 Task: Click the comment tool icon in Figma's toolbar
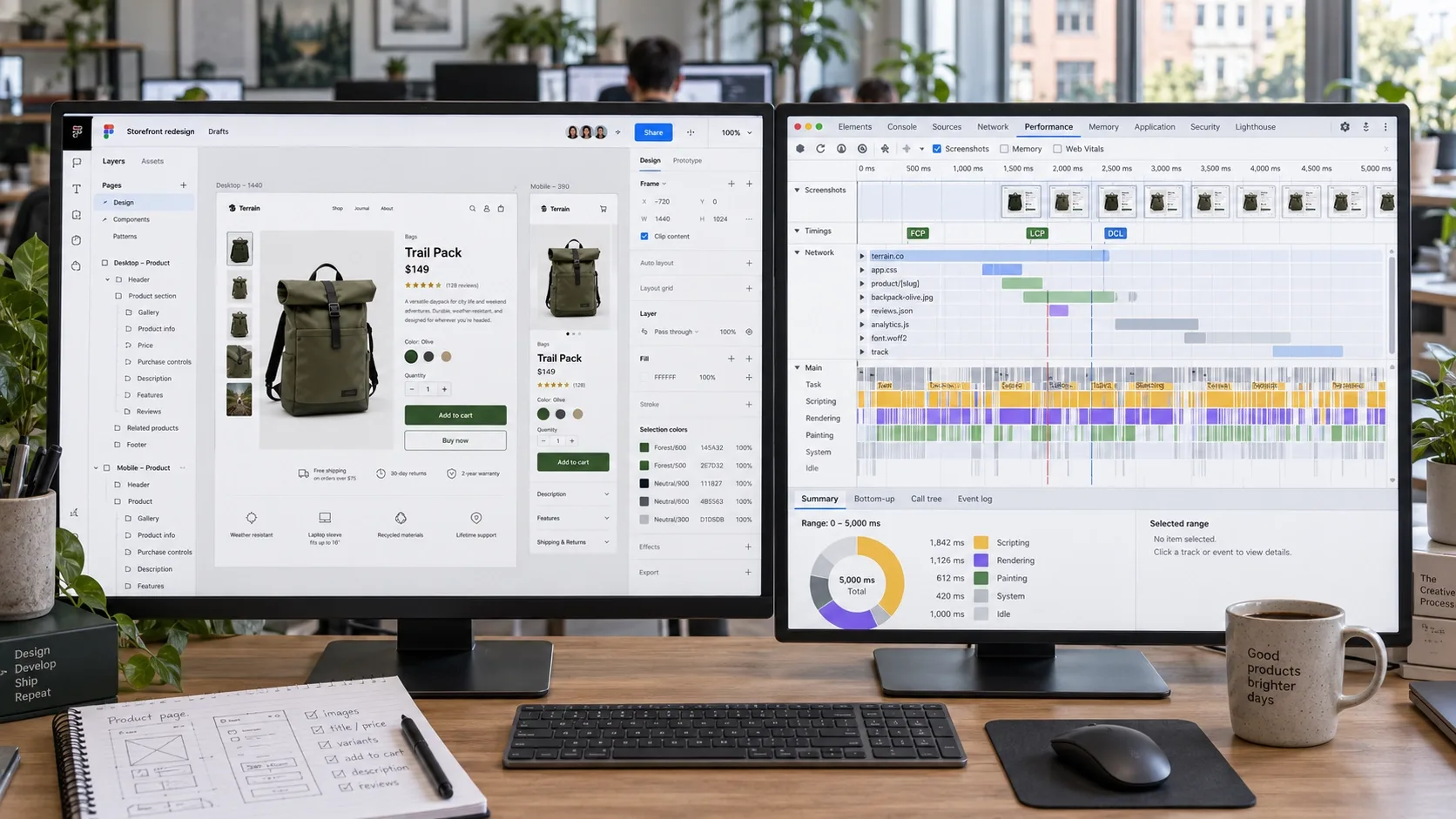(77, 163)
